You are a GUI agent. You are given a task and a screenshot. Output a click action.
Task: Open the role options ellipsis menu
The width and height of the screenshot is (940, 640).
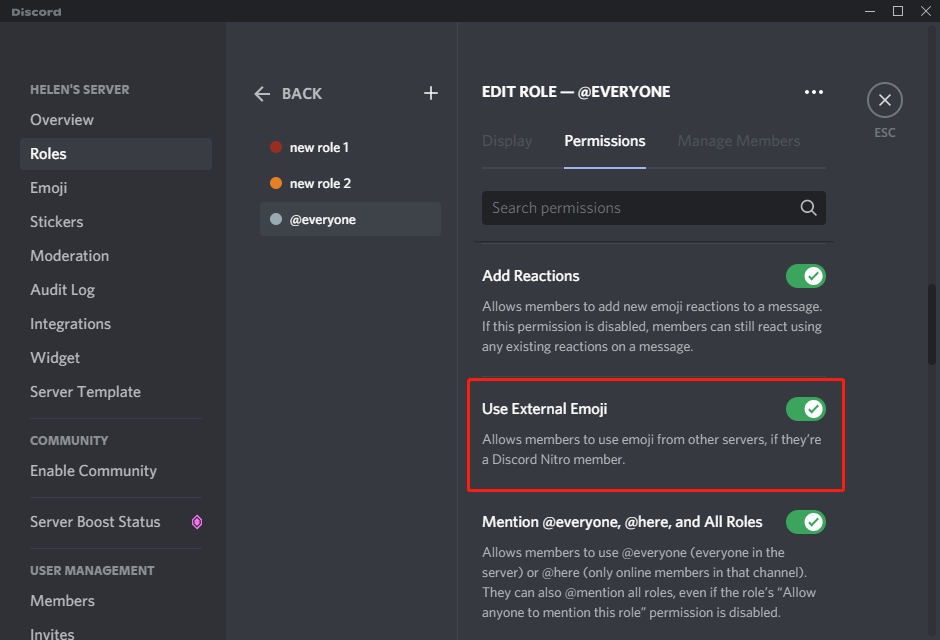coord(813,91)
